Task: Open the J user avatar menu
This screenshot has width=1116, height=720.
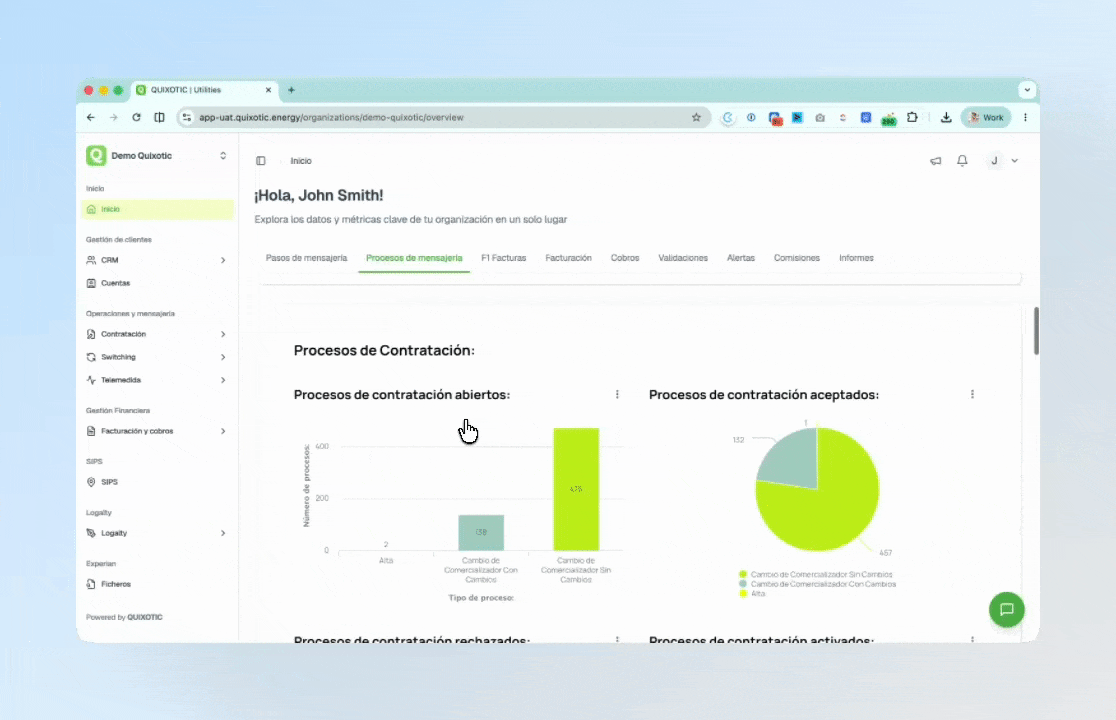Action: click(994, 161)
